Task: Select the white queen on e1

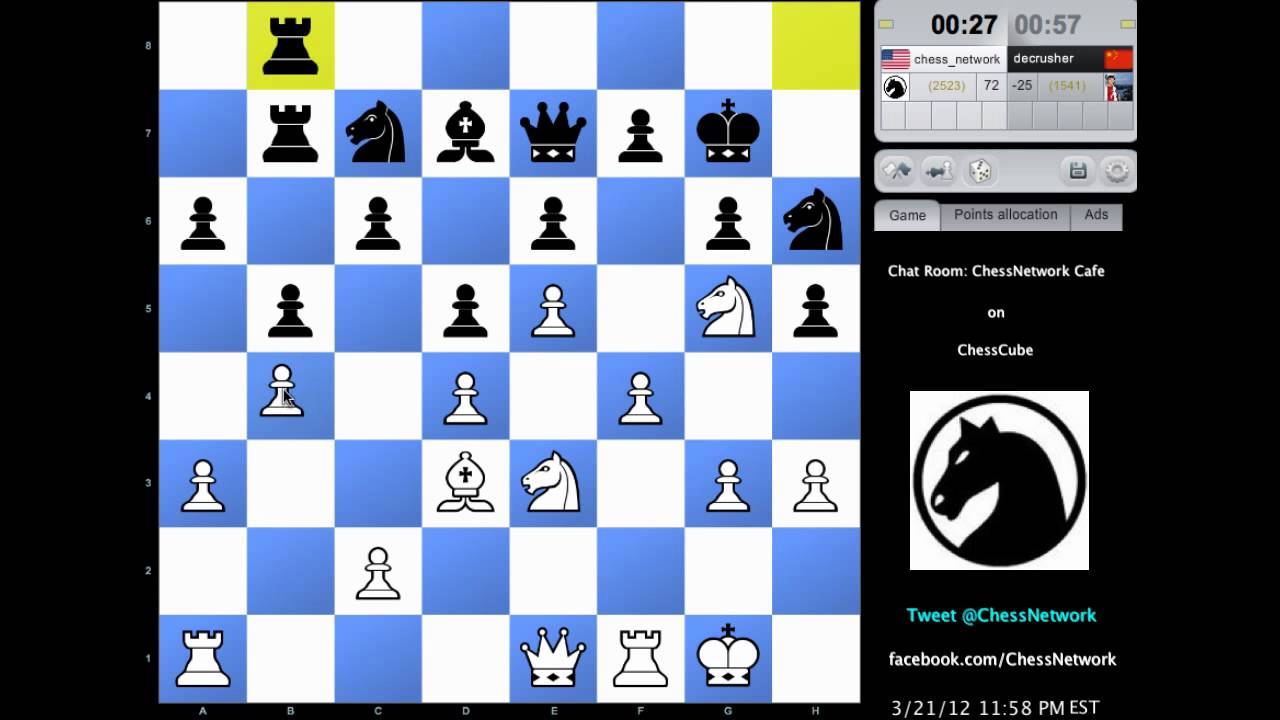Action: tap(552, 658)
